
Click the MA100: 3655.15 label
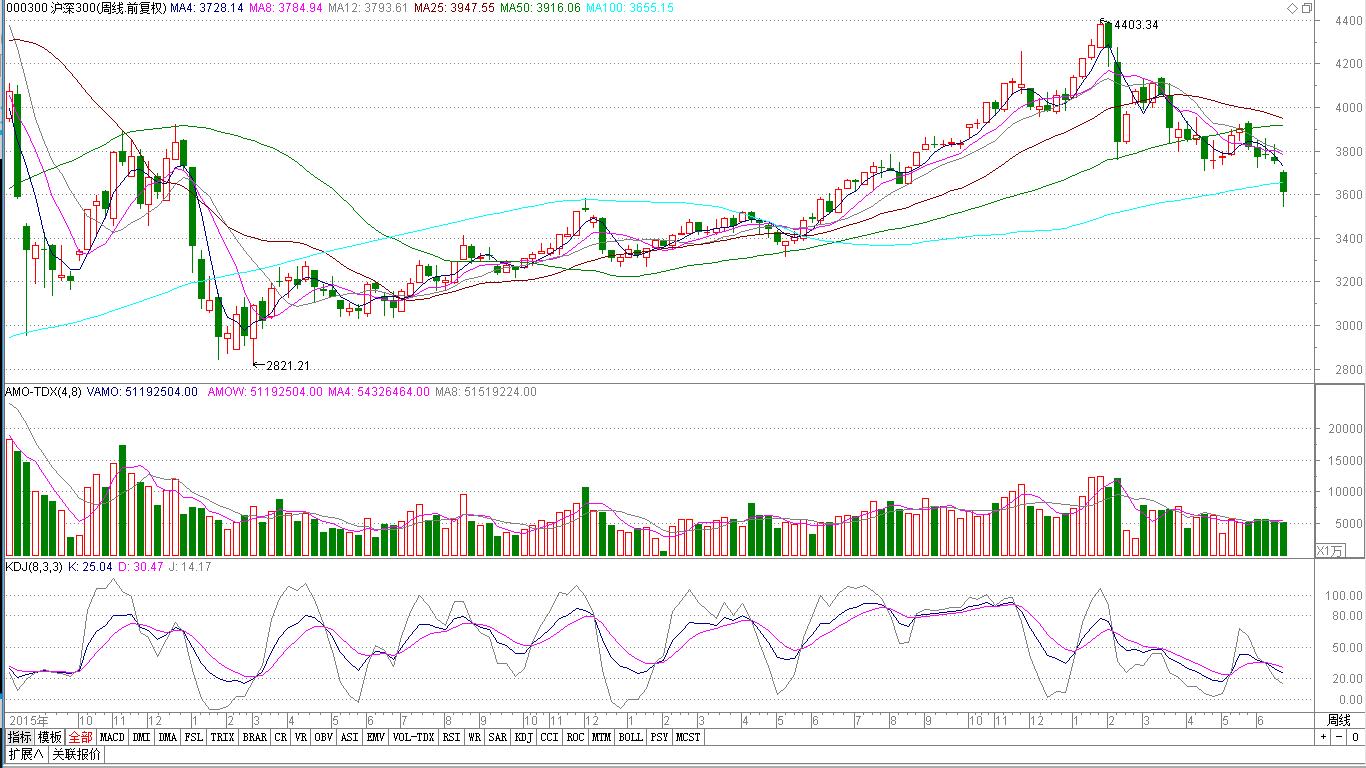click(x=630, y=8)
